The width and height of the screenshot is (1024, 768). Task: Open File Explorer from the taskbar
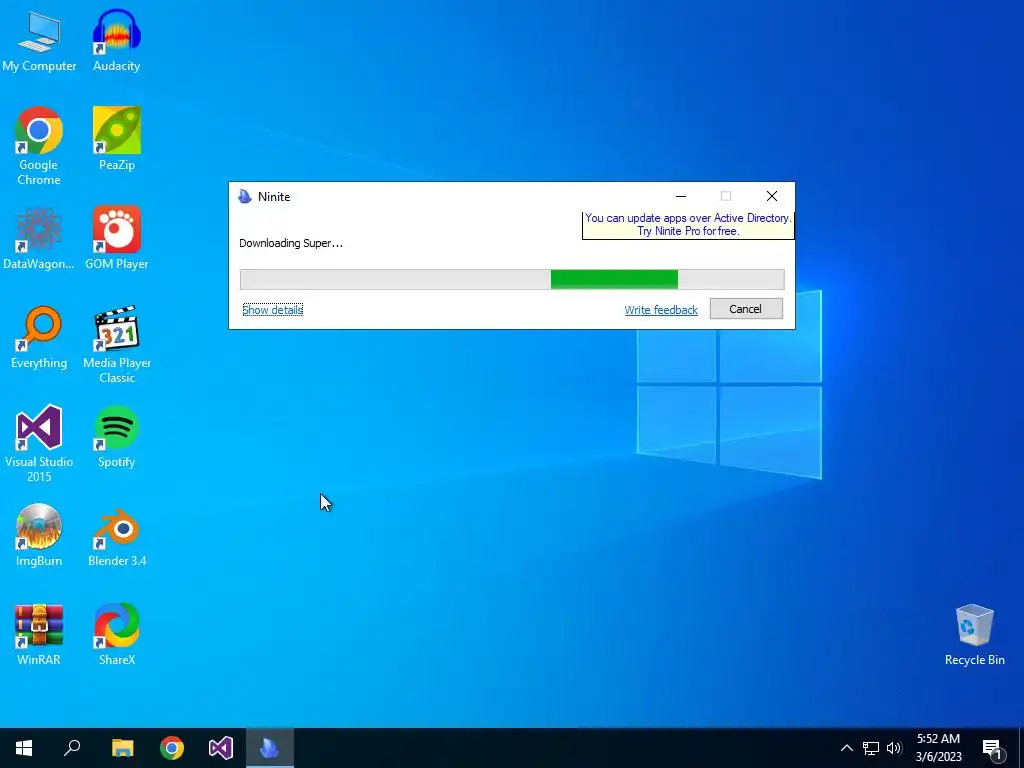(x=122, y=748)
